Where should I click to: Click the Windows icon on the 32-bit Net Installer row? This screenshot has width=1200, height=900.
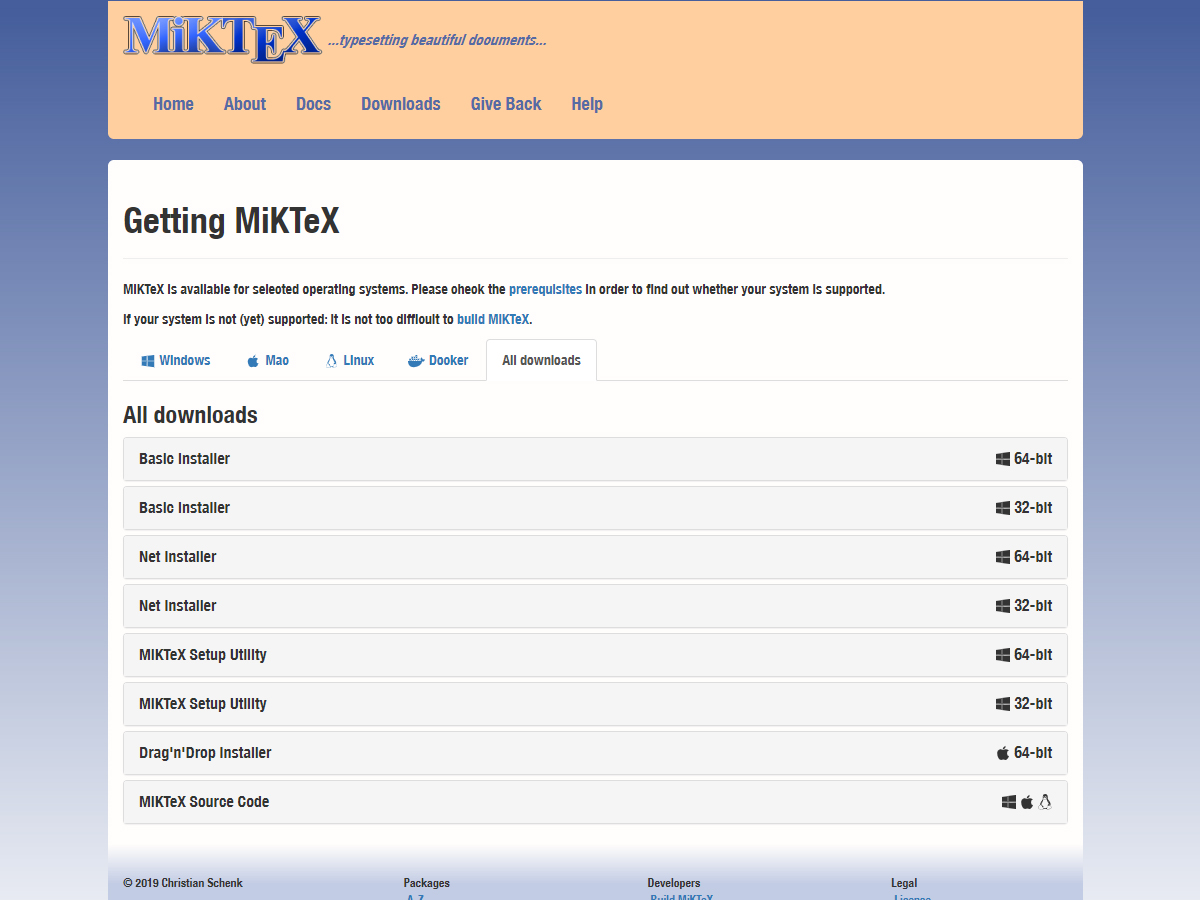pos(1003,606)
